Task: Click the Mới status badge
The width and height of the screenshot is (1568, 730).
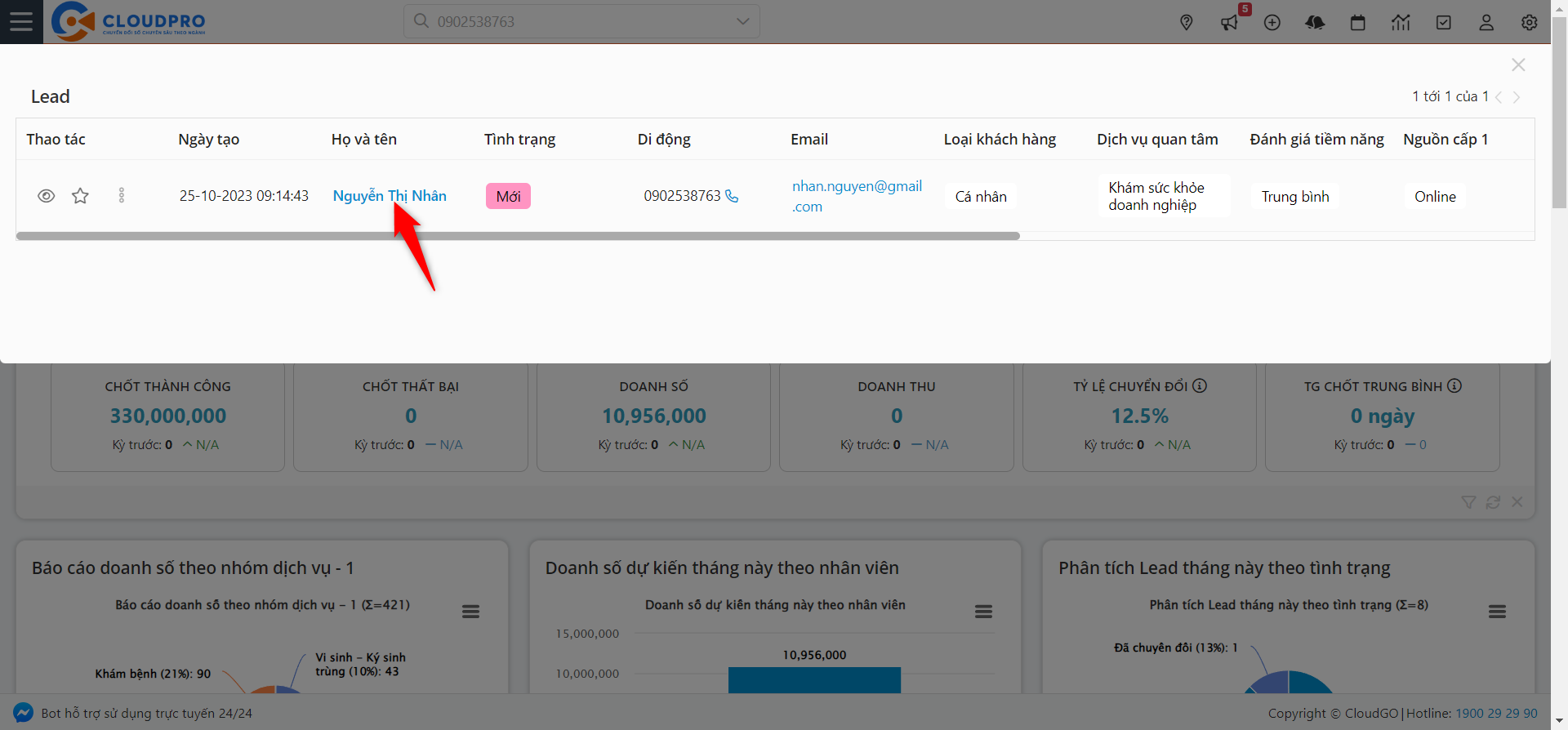Action: click(x=508, y=196)
